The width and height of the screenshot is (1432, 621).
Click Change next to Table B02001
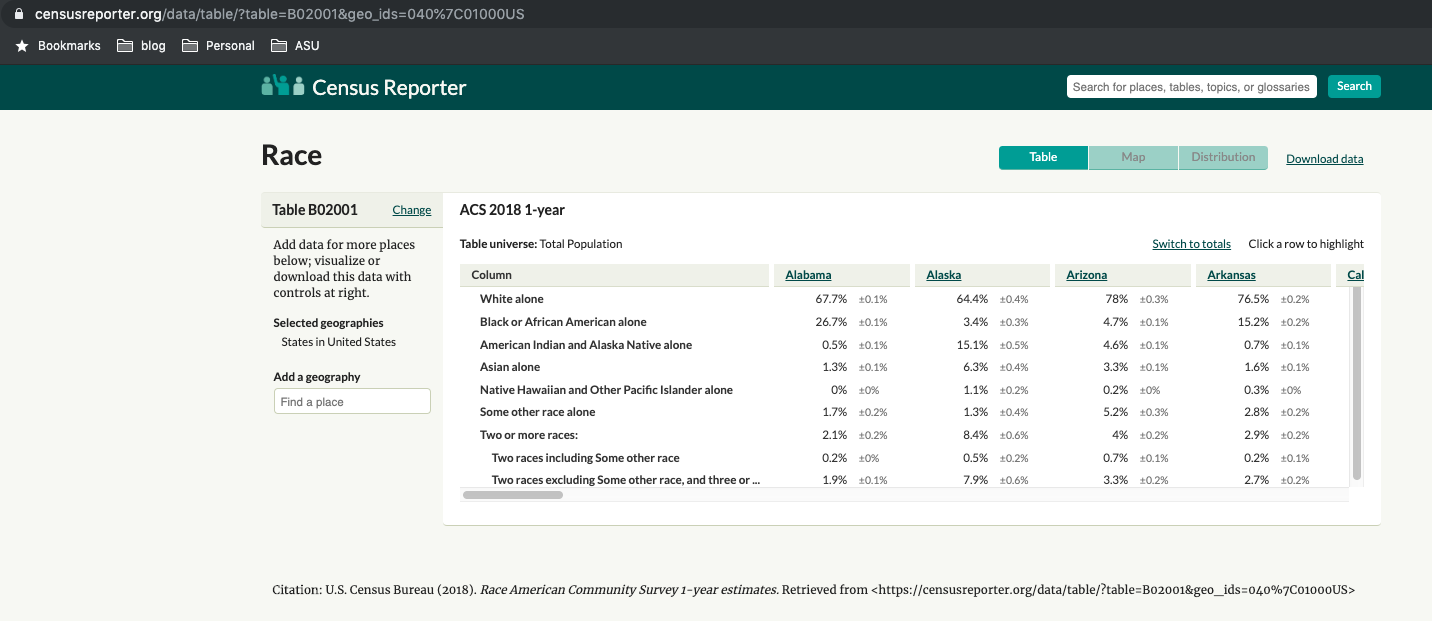pyautogui.click(x=411, y=210)
